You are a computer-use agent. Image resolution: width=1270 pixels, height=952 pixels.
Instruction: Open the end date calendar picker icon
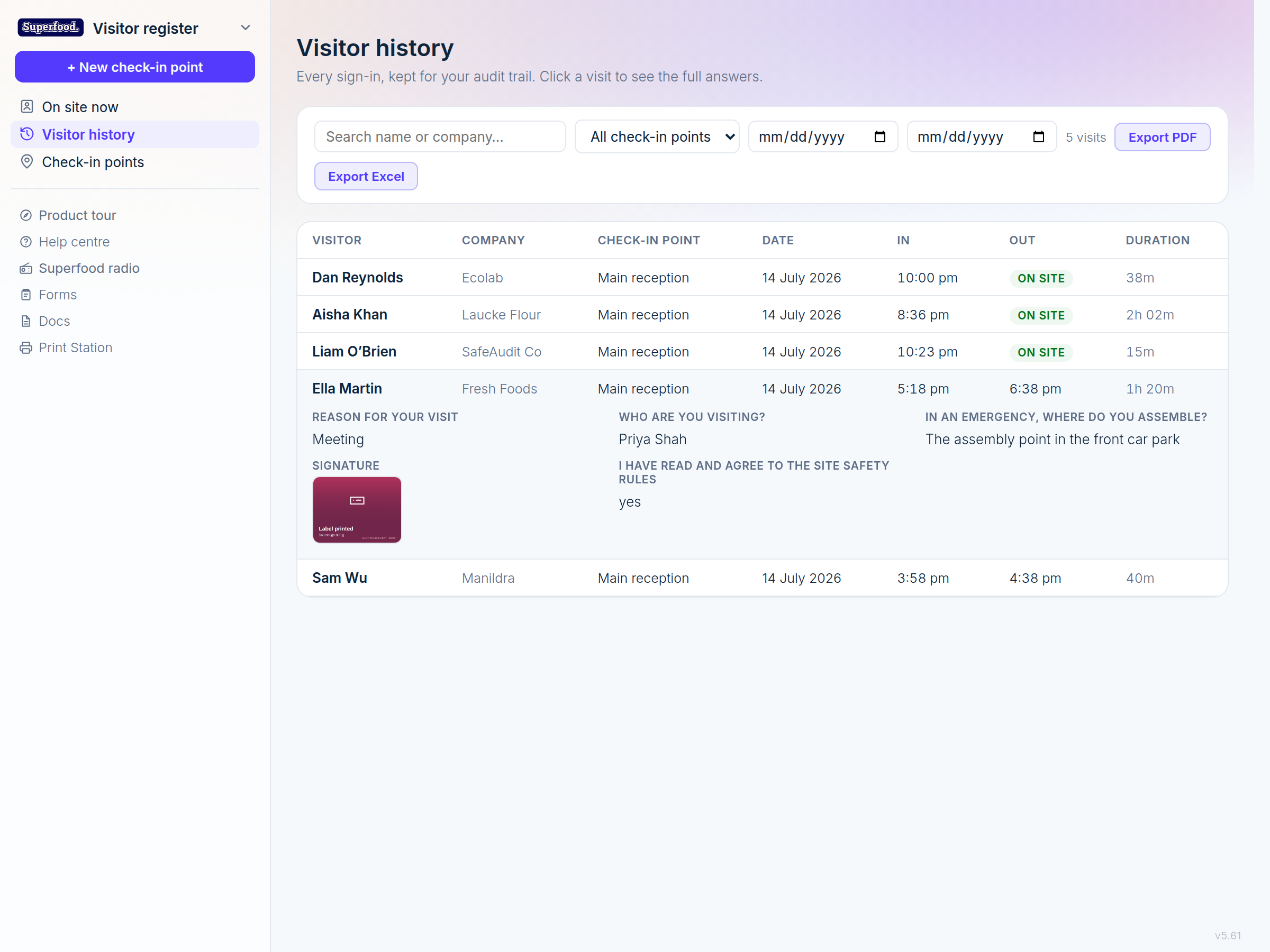coord(1039,136)
